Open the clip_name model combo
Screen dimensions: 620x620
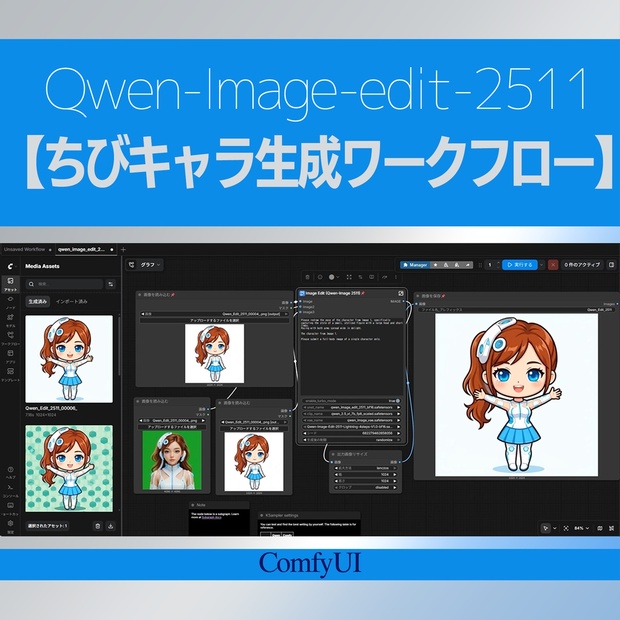(351, 414)
